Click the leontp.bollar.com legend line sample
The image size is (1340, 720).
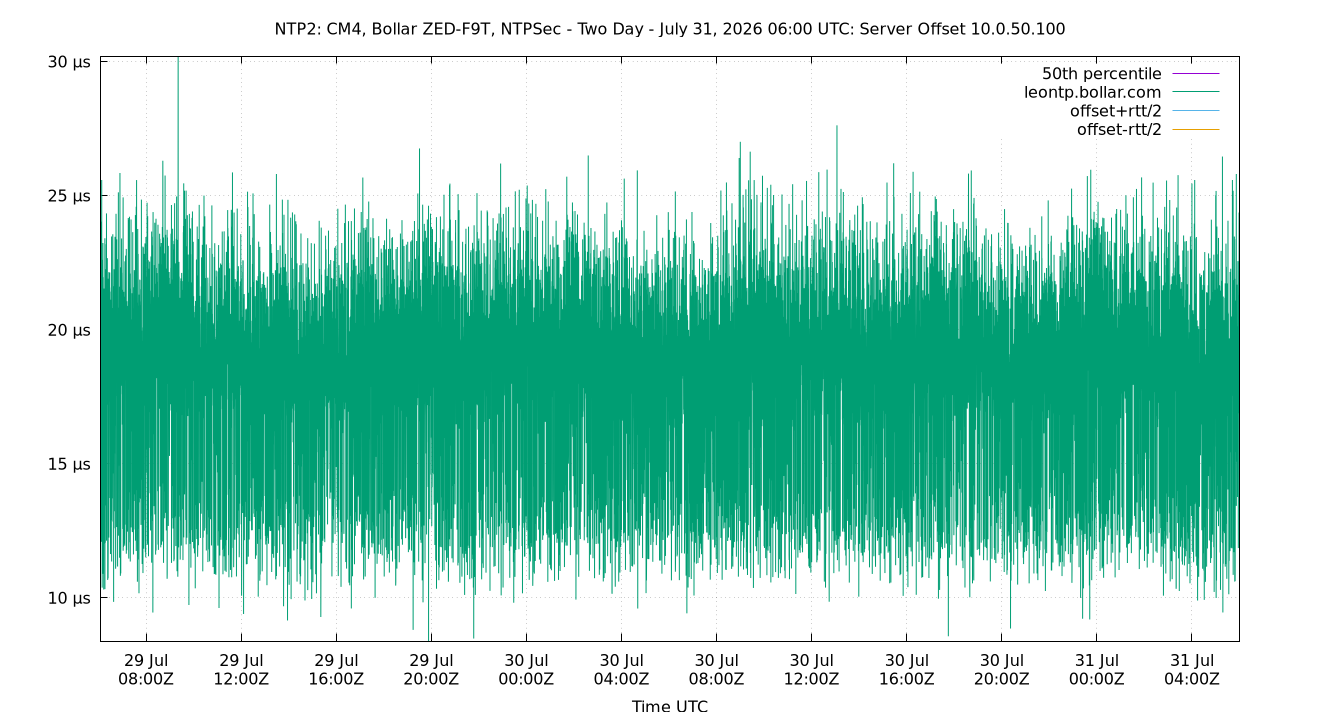[1196, 93]
